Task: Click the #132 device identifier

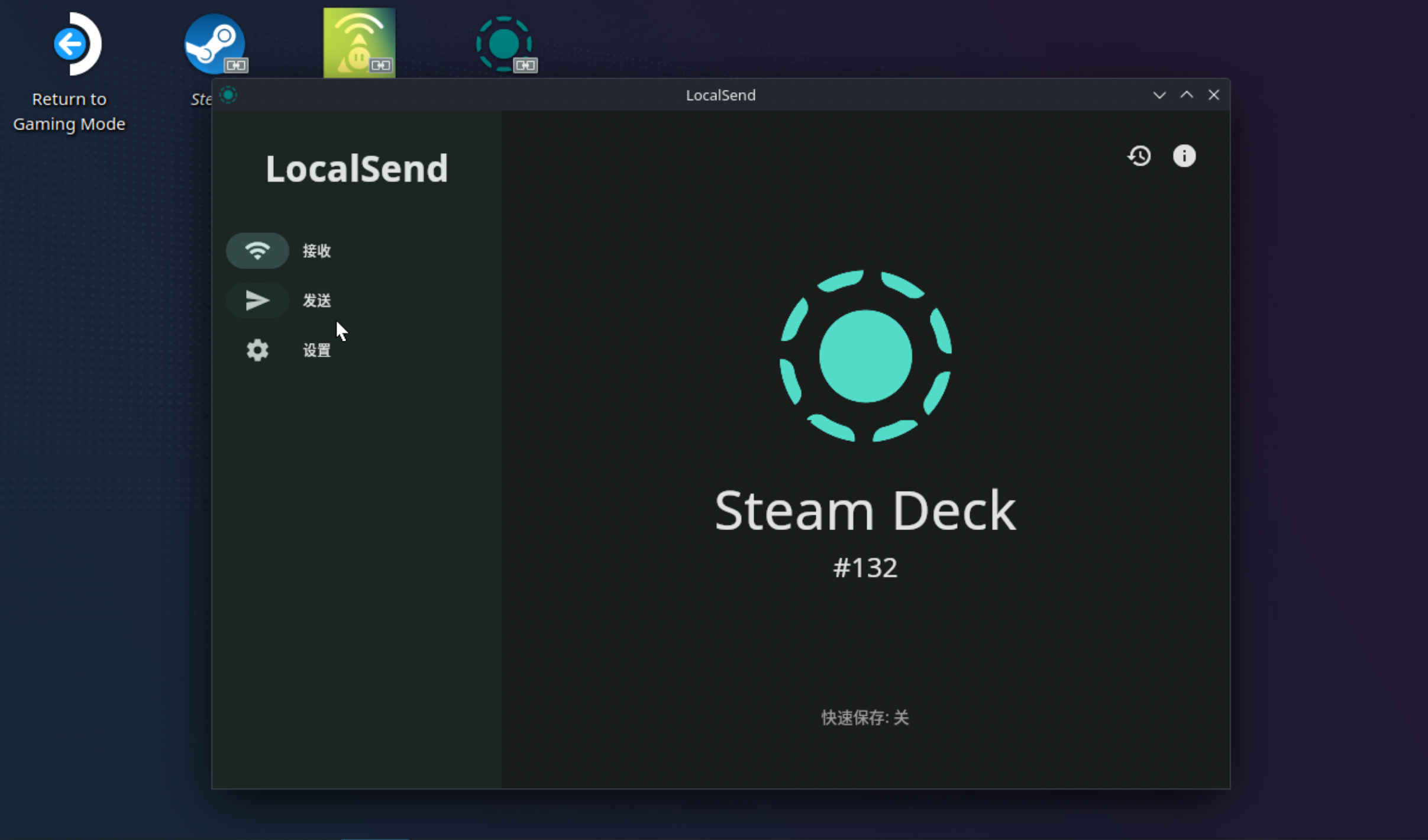Action: [865, 568]
